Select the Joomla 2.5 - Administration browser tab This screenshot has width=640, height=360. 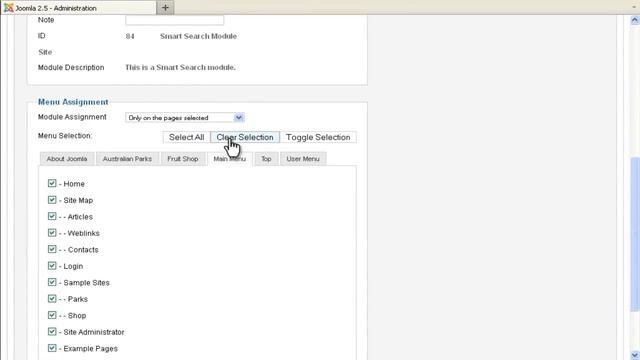[78, 8]
